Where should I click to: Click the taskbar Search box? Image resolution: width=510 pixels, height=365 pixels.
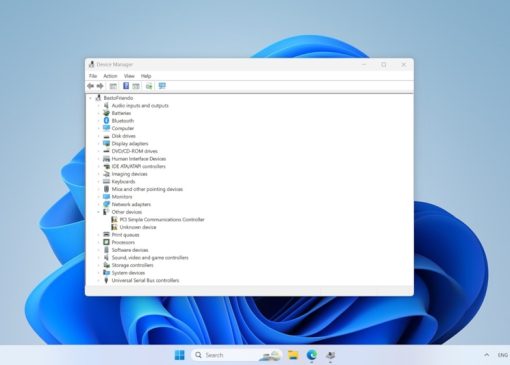point(236,355)
